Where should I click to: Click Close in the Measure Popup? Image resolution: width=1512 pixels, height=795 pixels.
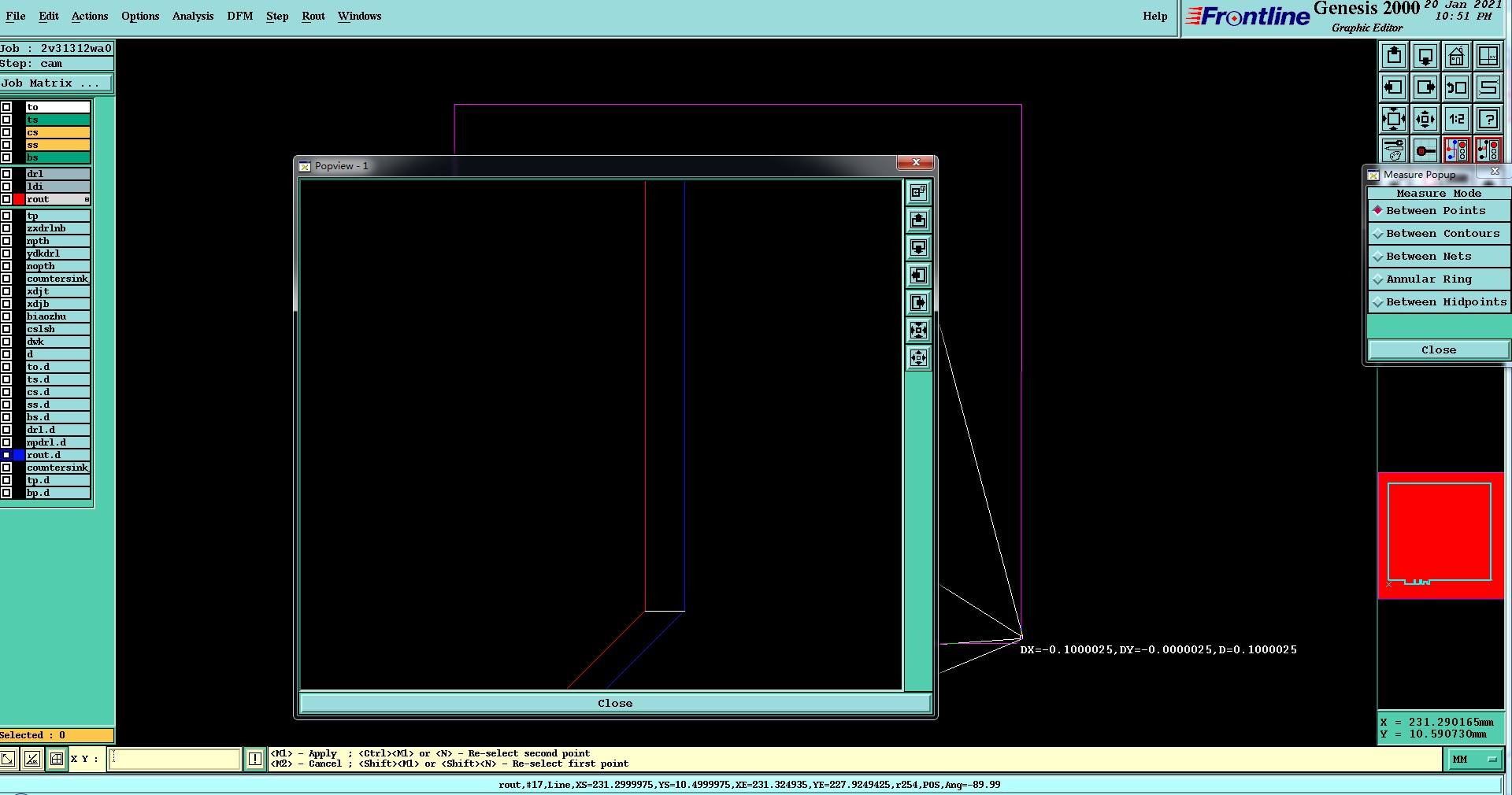[1439, 350]
